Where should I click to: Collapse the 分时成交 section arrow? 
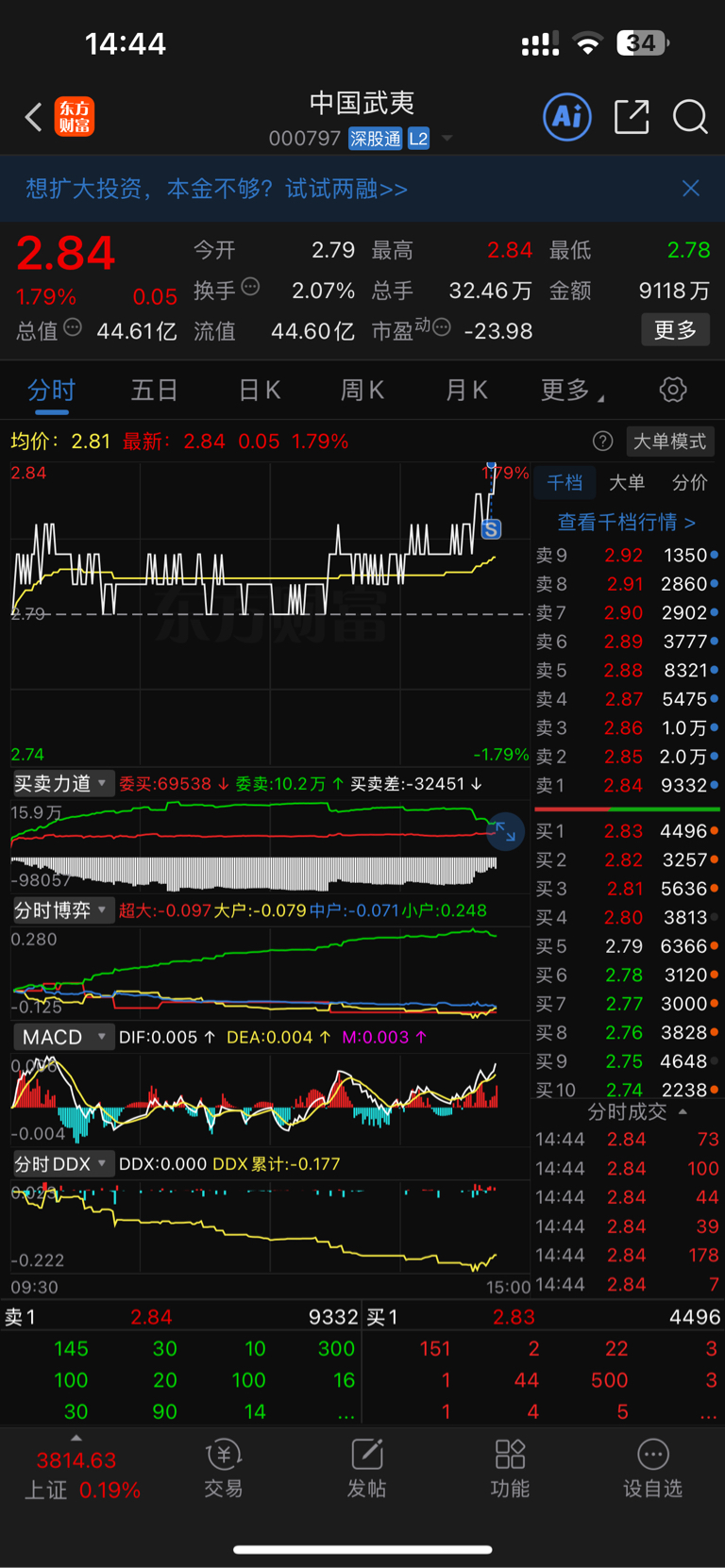pos(683,1112)
